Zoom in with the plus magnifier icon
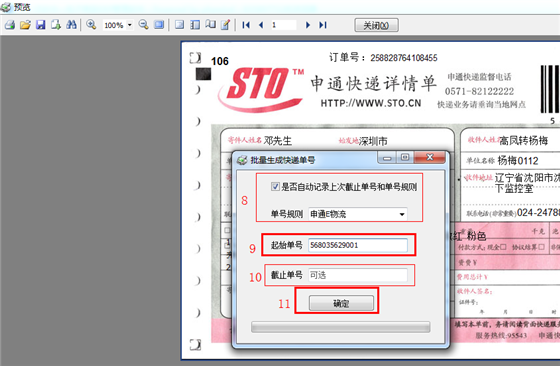This screenshot has width=560, height=366. click(x=91, y=25)
